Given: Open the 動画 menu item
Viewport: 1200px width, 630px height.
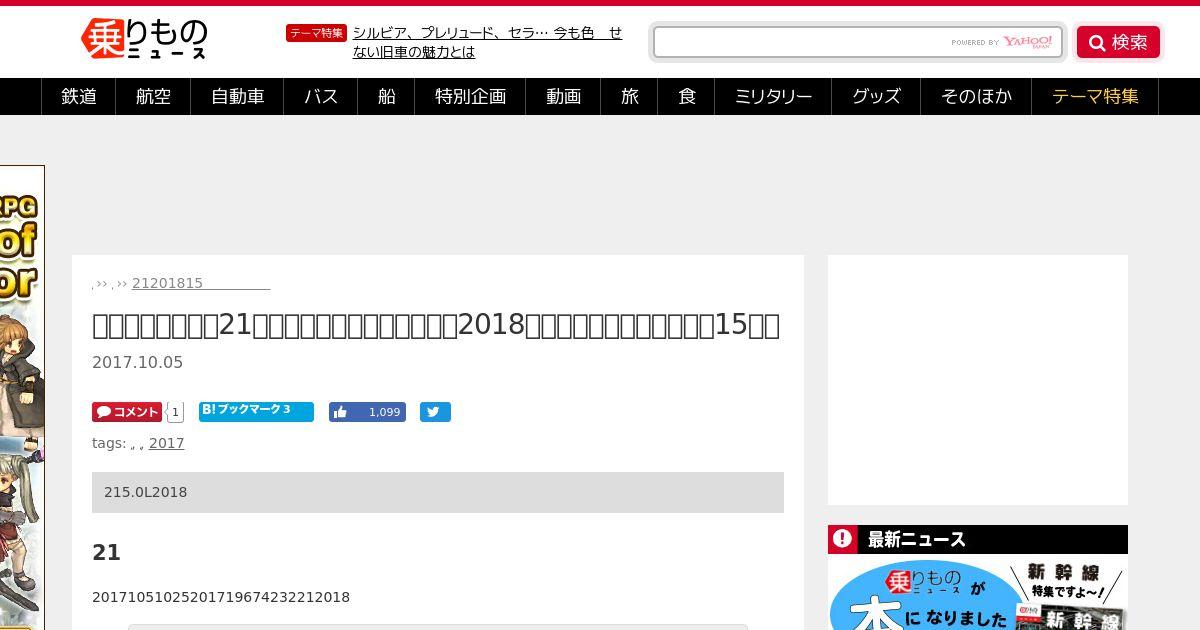Looking at the screenshot, I should click(563, 96).
